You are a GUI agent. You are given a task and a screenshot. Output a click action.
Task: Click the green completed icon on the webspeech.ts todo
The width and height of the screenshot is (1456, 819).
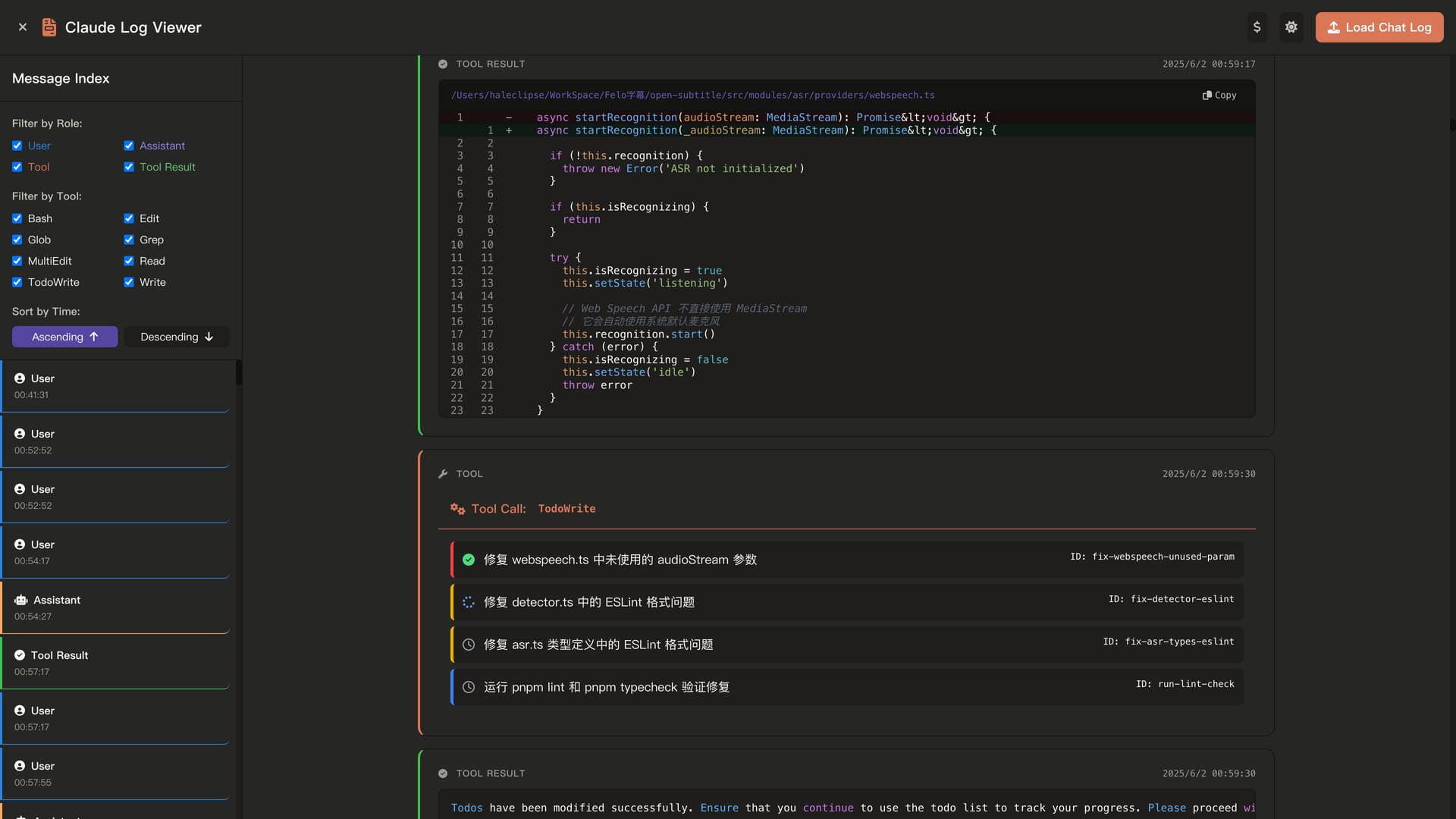click(x=469, y=560)
